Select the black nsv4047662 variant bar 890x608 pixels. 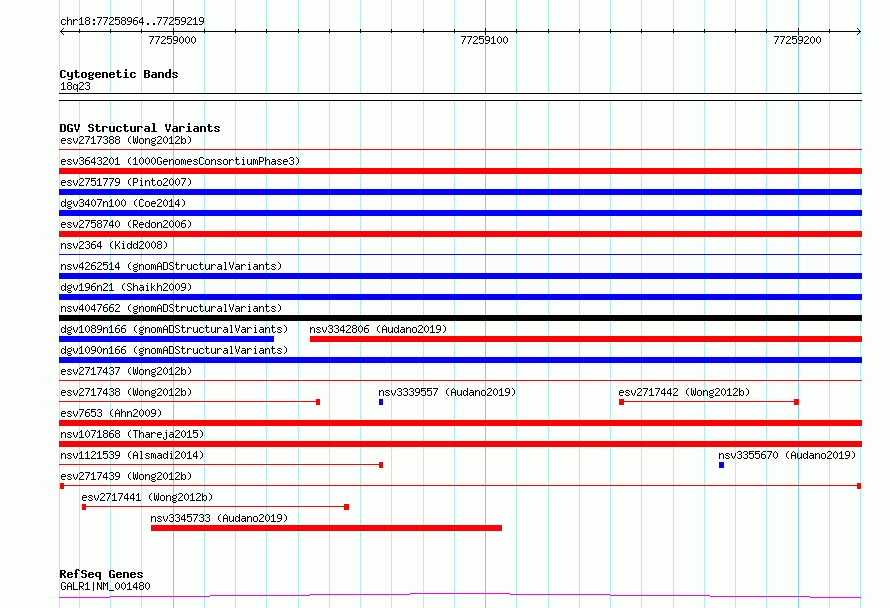coord(460,318)
